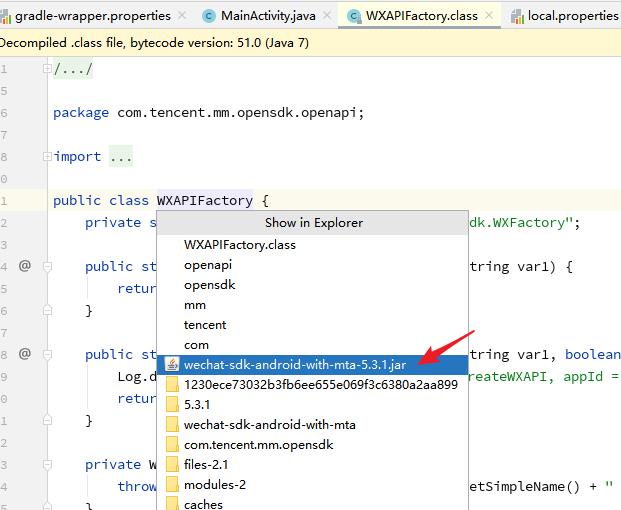
Task: Expand the folded import statements
Action: click(47, 156)
